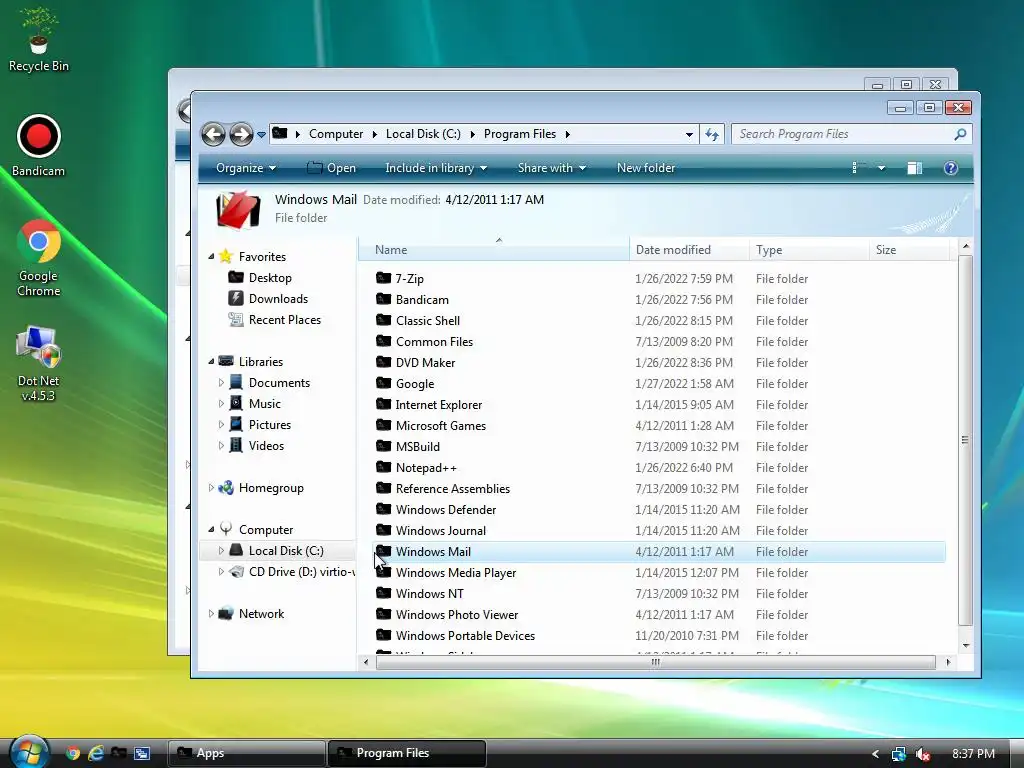Click the network tray icon
Viewport: 1024px width, 768px height.
899,754
